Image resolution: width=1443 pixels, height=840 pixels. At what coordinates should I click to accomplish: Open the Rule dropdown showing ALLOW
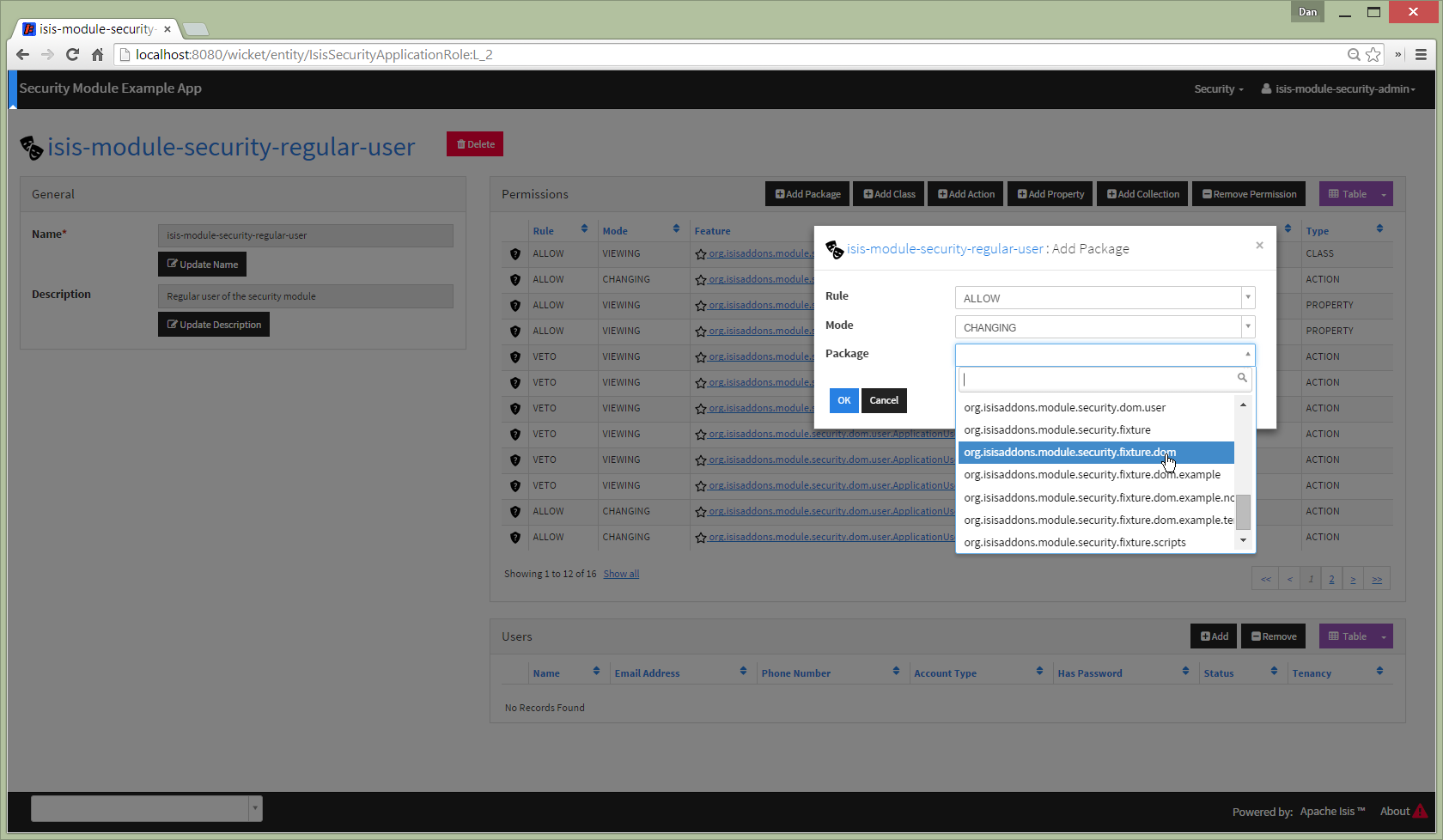tap(1105, 298)
